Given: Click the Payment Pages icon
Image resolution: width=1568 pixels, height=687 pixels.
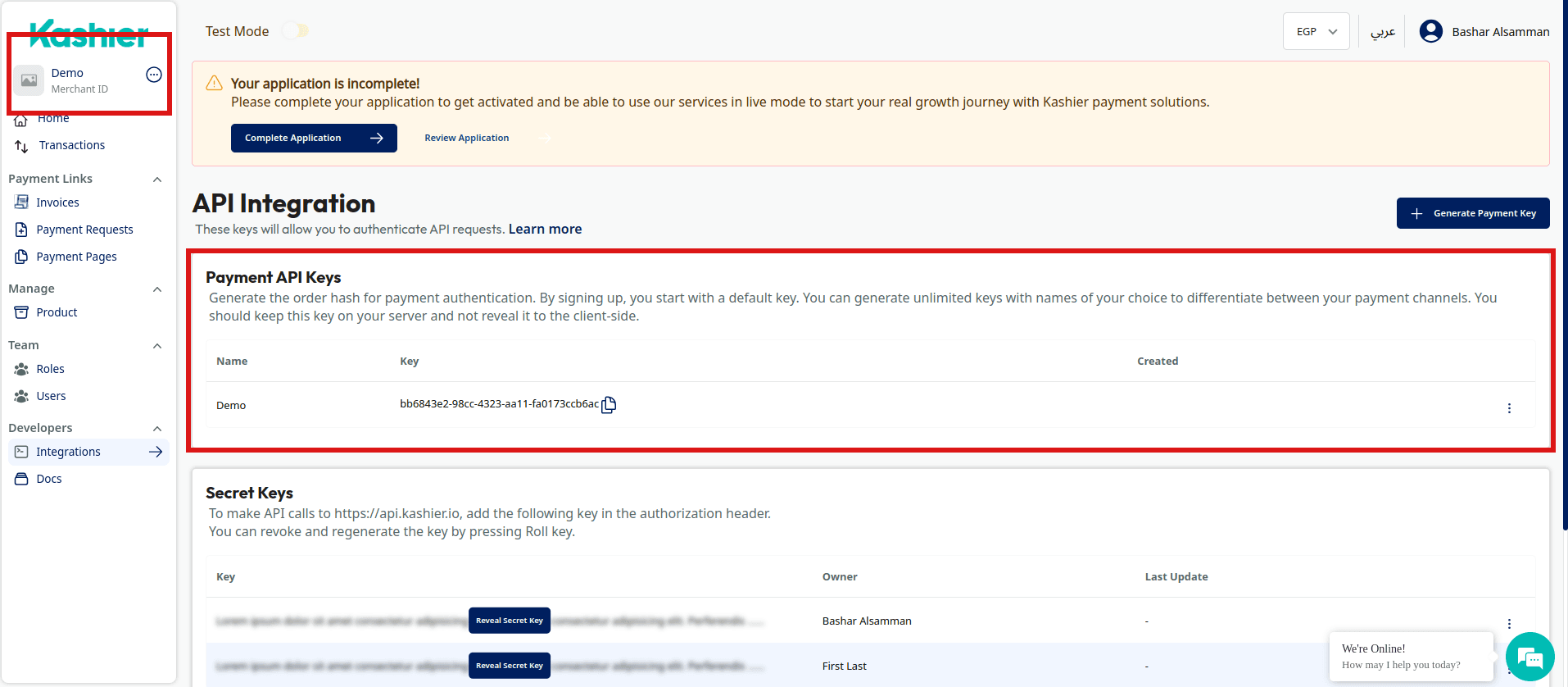Looking at the screenshot, I should click(x=21, y=257).
